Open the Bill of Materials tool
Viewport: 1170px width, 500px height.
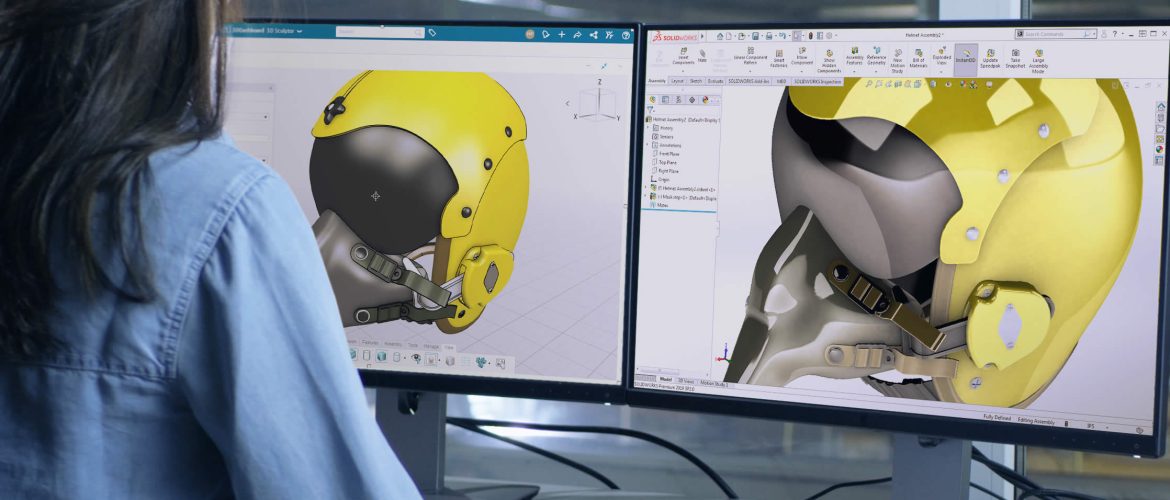tap(918, 60)
